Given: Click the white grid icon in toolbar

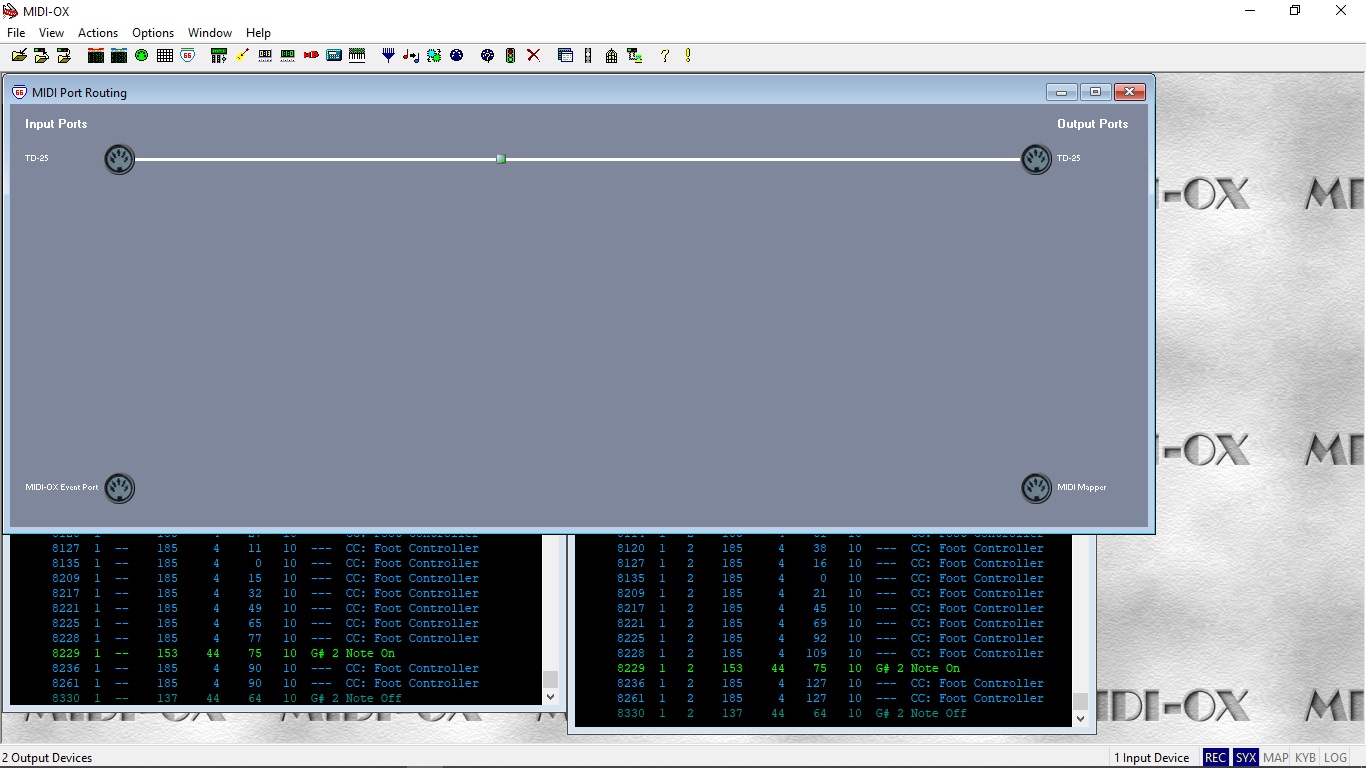Looking at the screenshot, I should coord(165,56).
